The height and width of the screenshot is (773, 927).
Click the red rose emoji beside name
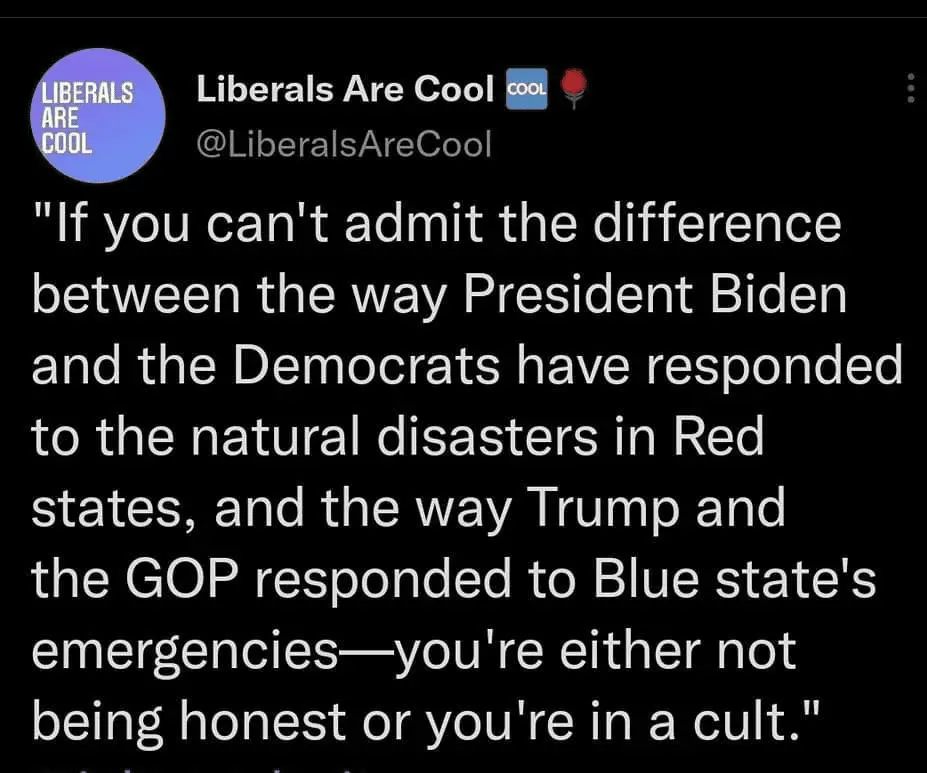573,89
